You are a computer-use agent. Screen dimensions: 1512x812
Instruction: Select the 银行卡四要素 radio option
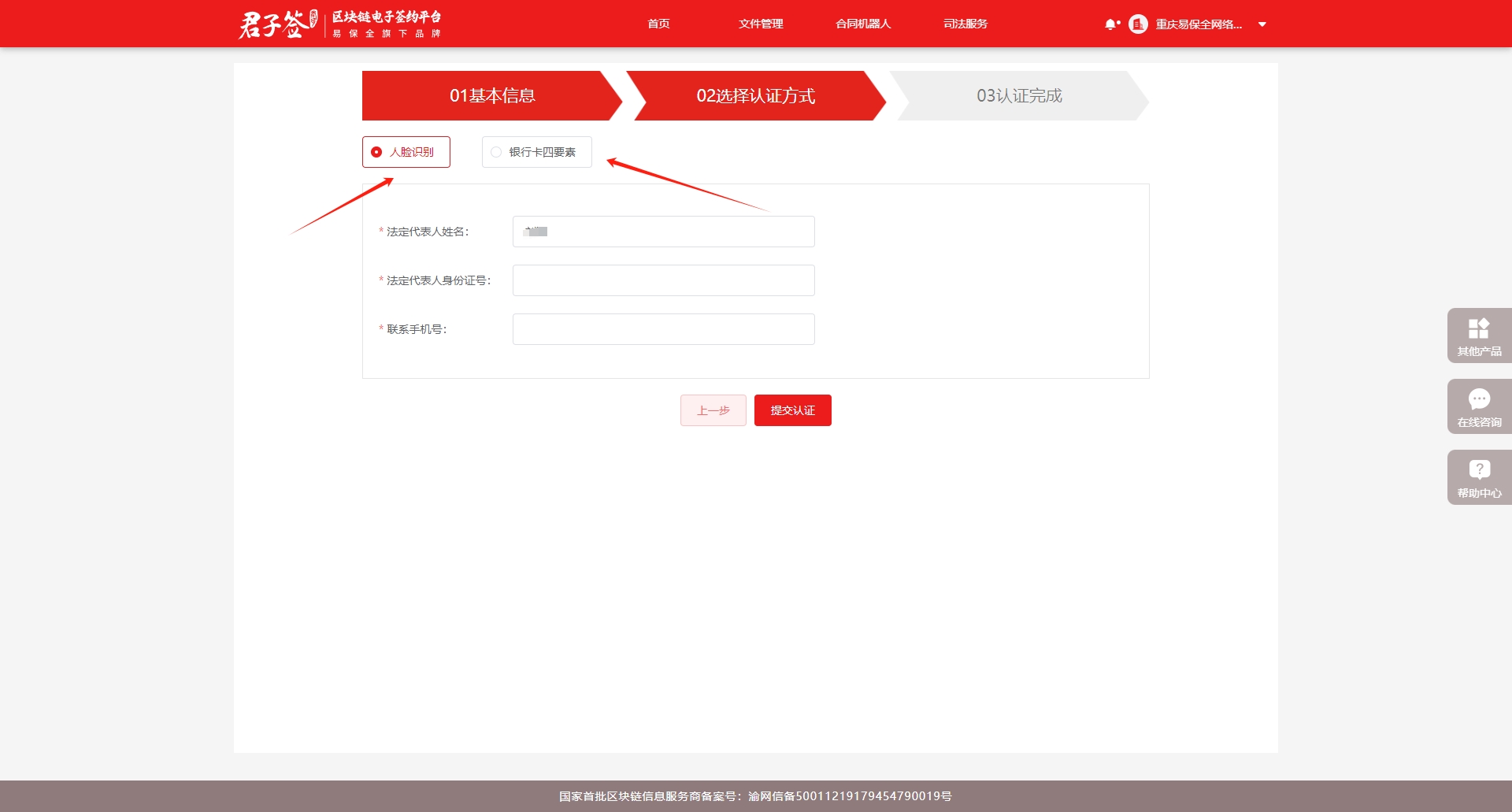(x=497, y=152)
